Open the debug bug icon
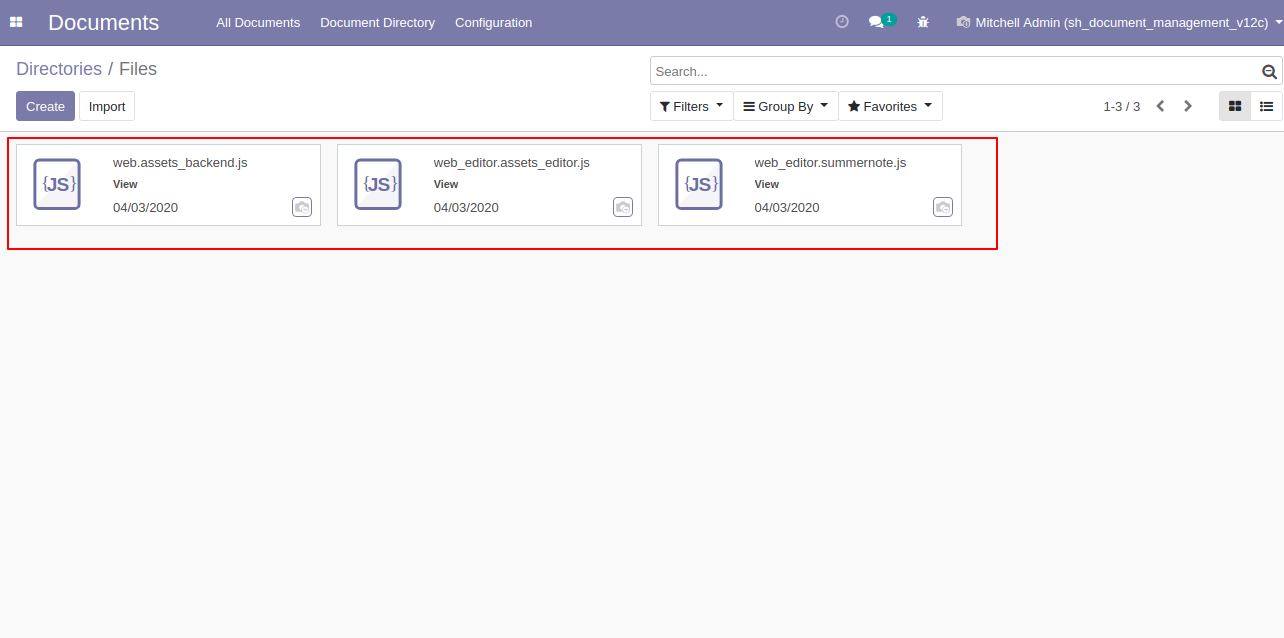The height and width of the screenshot is (638, 1284). click(923, 22)
